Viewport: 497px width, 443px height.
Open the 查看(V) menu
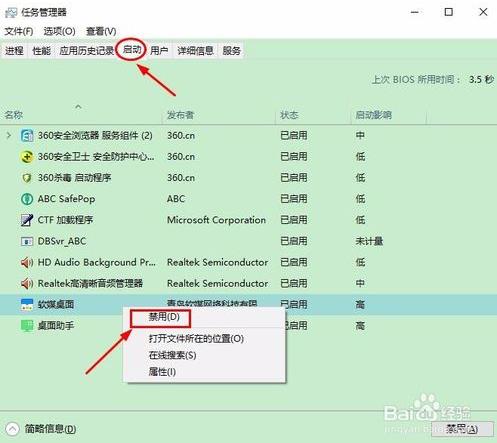(101, 31)
